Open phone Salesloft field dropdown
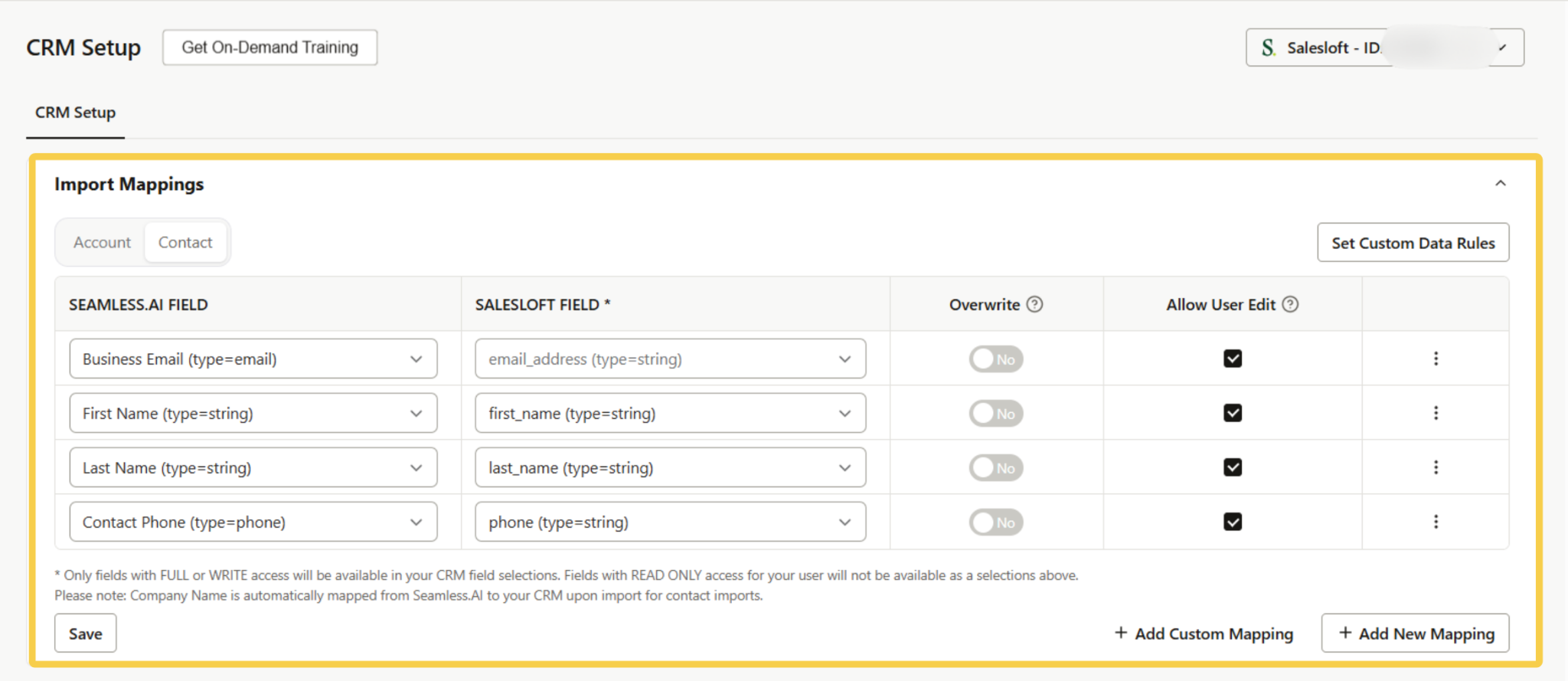 670,522
